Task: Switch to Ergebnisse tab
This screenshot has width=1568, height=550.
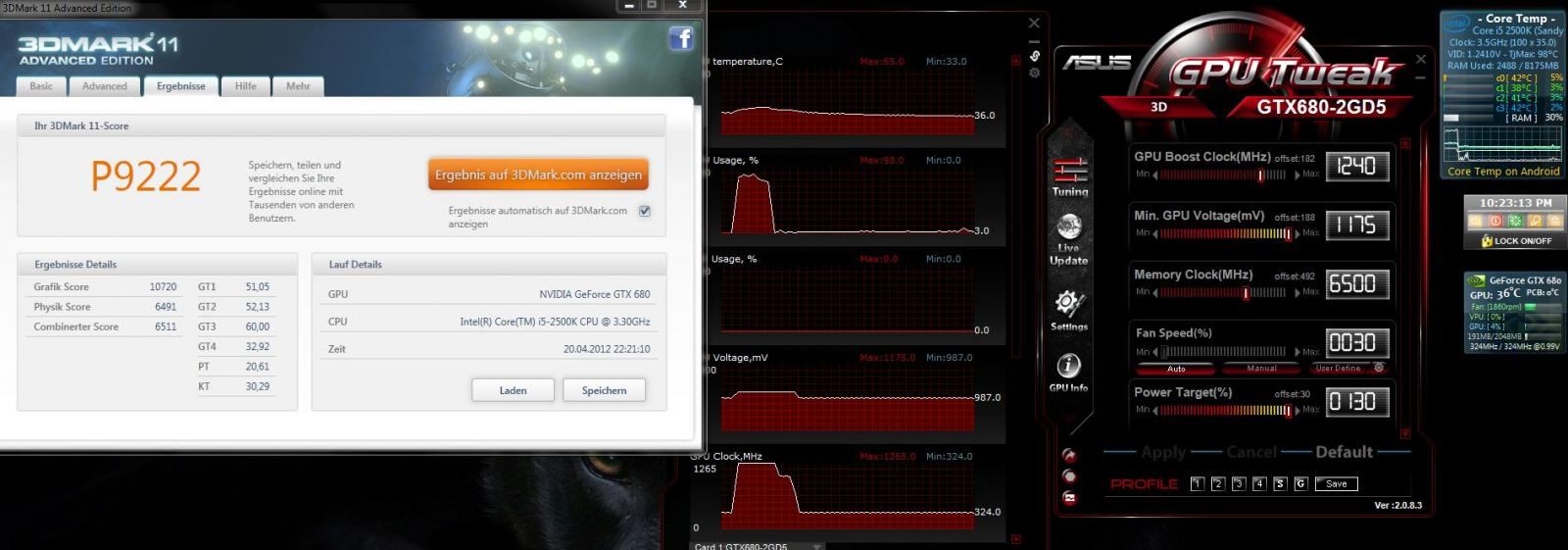Action: pos(181,86)
